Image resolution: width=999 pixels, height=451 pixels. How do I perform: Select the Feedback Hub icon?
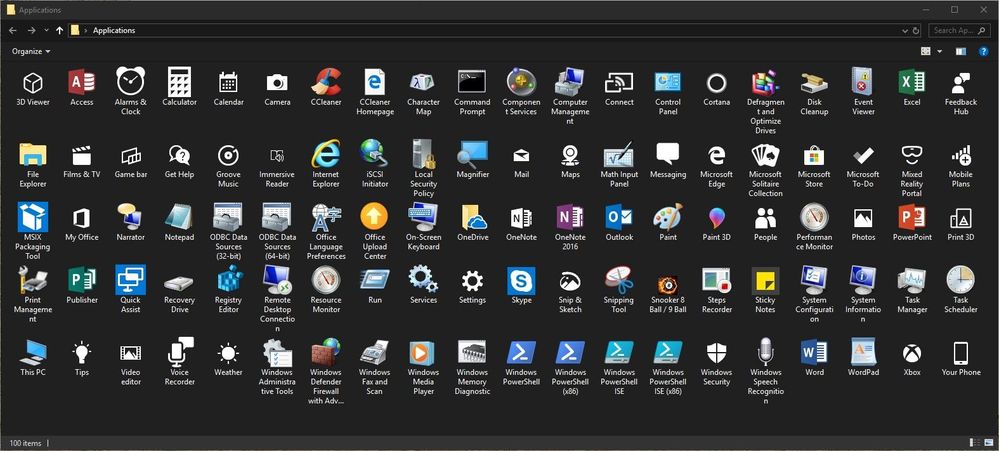[961, 82]
